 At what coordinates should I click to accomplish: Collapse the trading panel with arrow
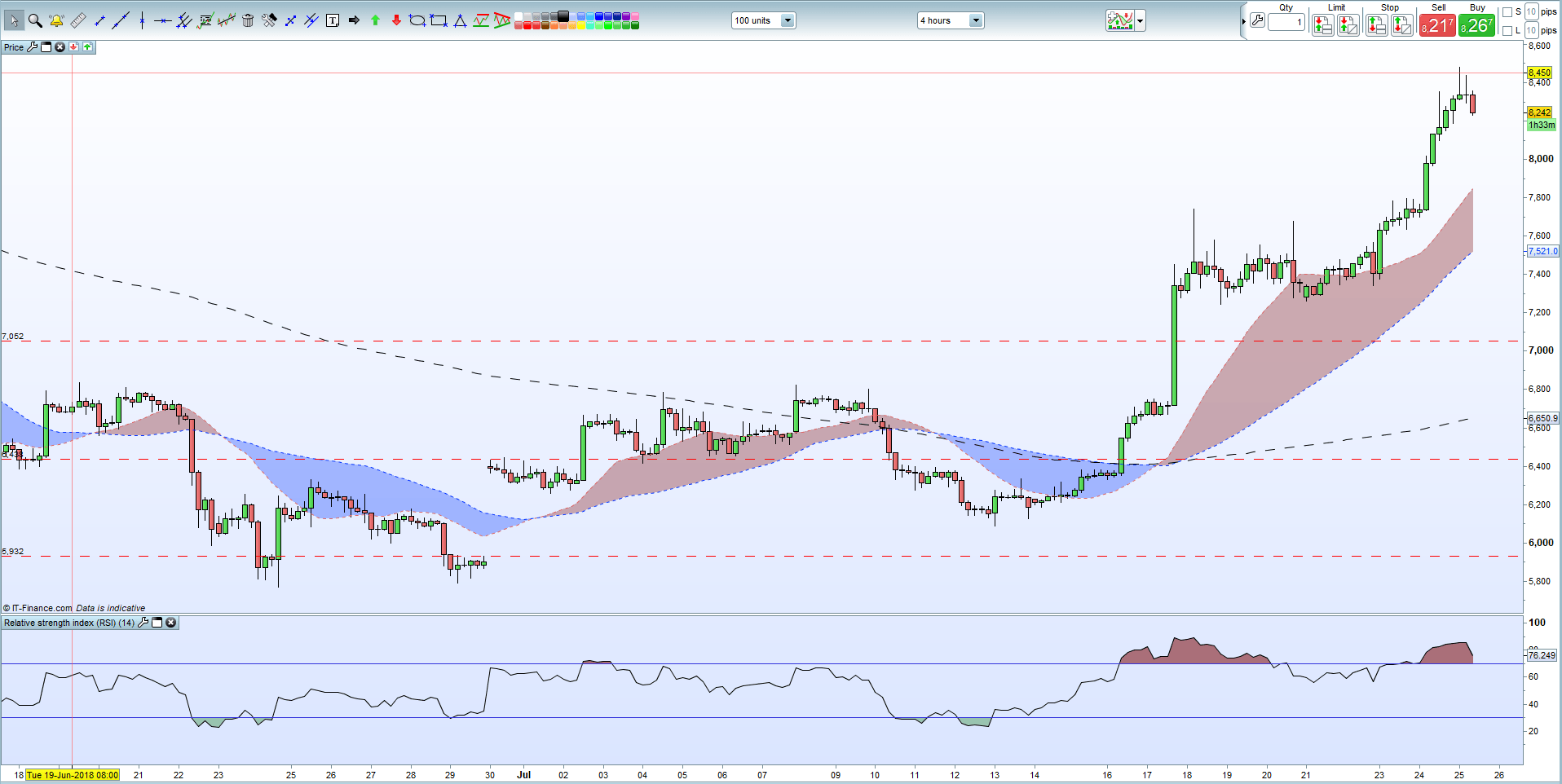(x=1243, y=21)
